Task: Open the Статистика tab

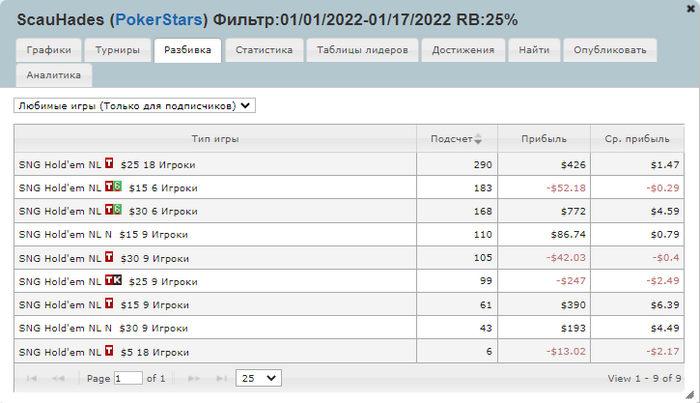Action: pyautogui.click(x=264, y=50)
